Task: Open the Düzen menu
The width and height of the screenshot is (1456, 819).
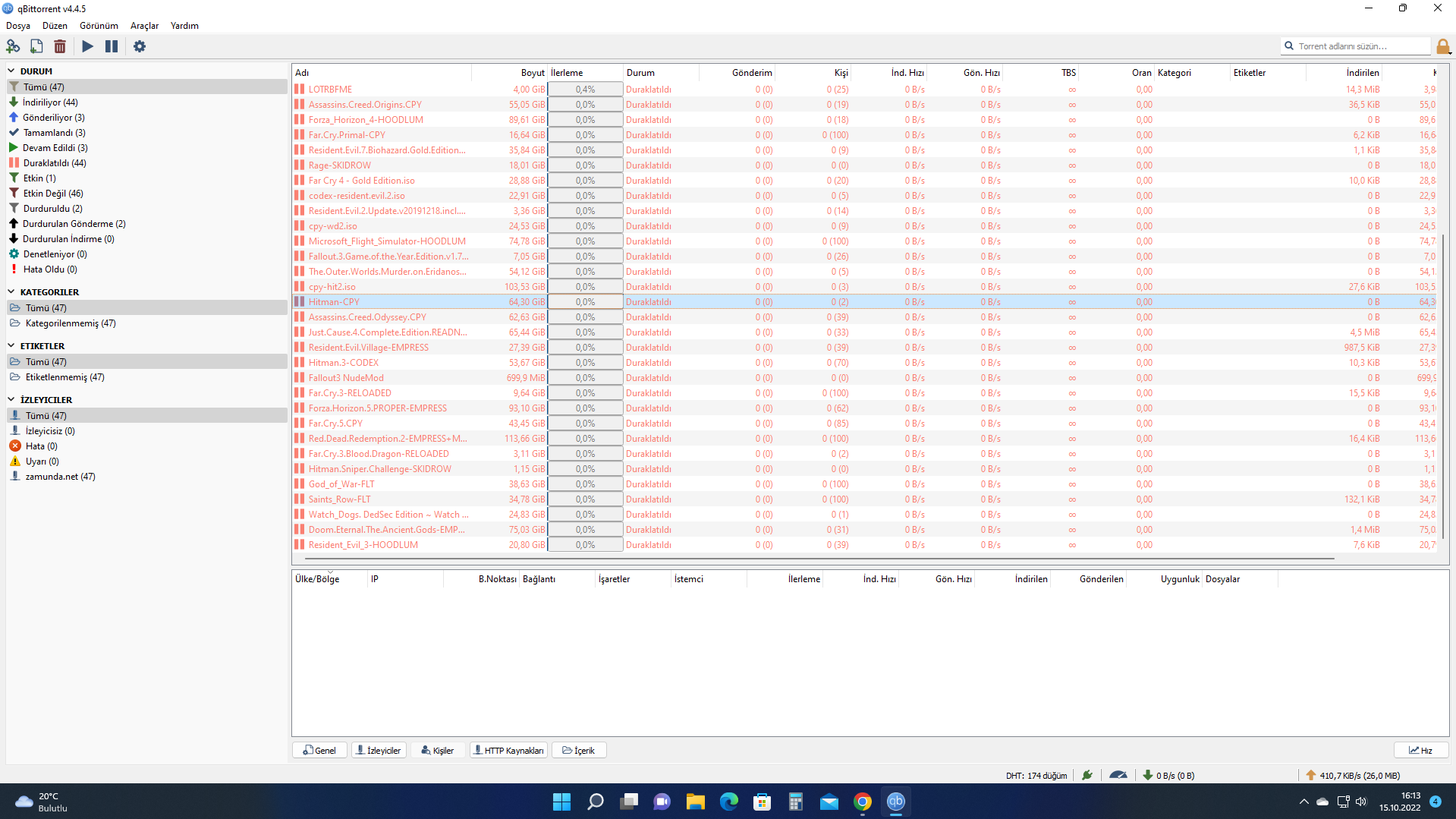Action: 55,26
